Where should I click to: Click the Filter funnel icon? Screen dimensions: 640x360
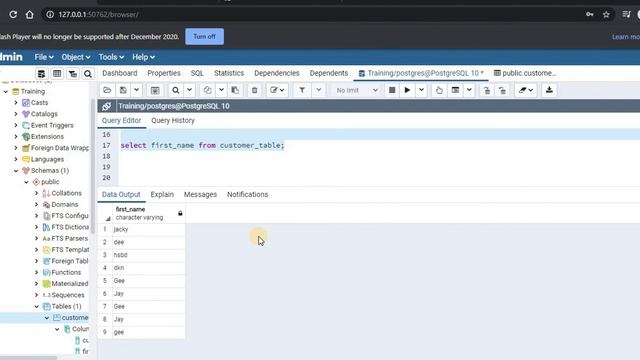coord(302,90)
